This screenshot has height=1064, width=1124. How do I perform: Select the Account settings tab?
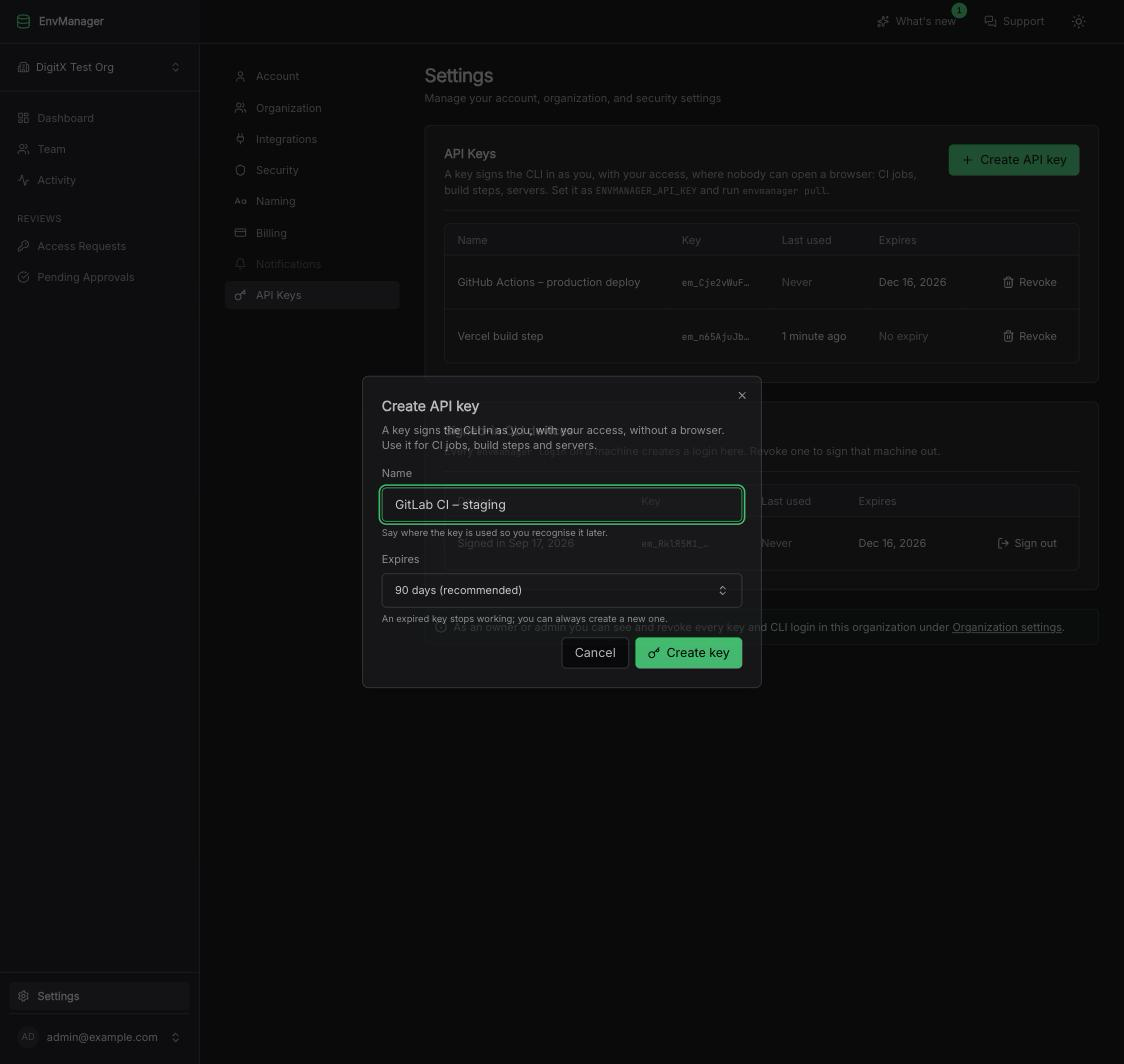click(312, 76)
